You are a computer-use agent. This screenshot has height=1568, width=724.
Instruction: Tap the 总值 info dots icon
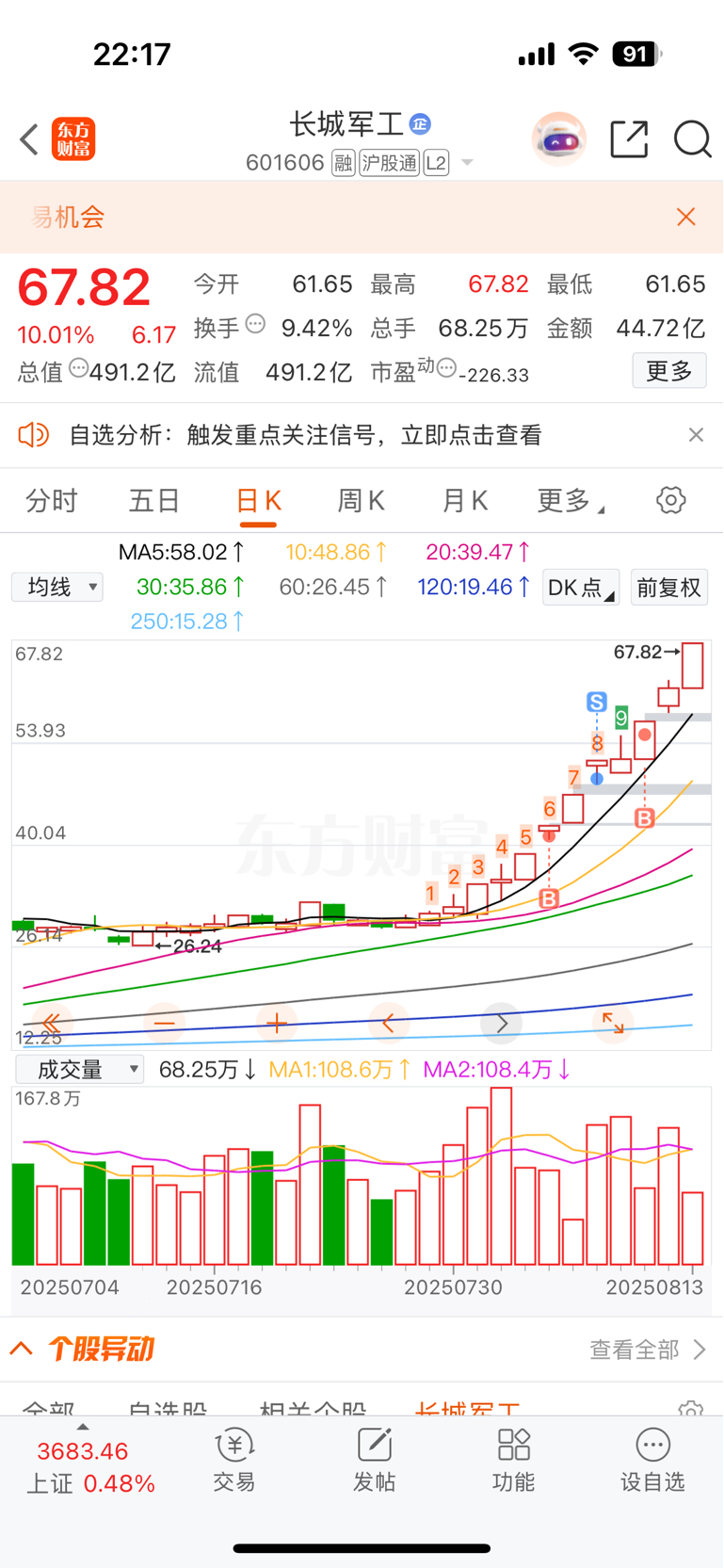(79, 367)
